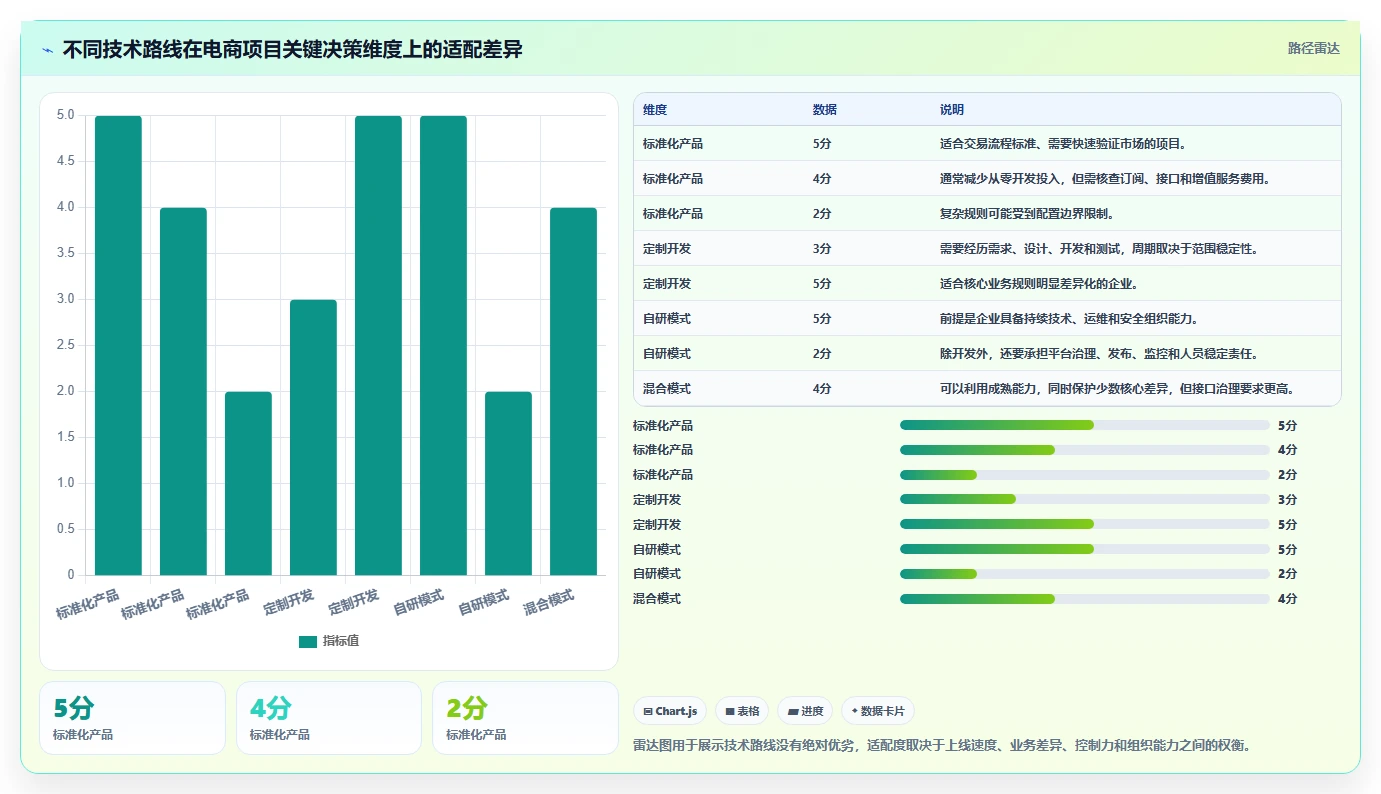Screen dimensions: 1381x794
Task: Open the 5分 标准化产品 data card
Action: (x=132, y=718)
